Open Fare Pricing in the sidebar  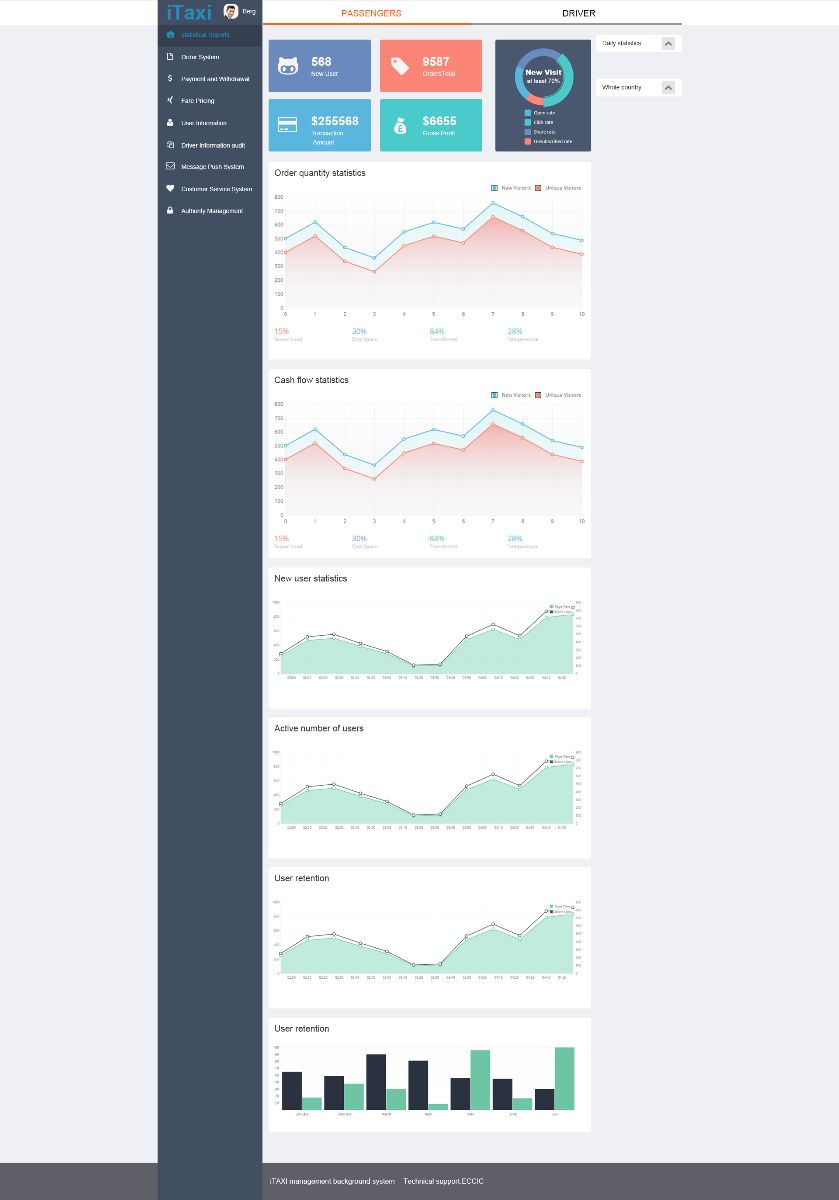[x=198, y=101]
